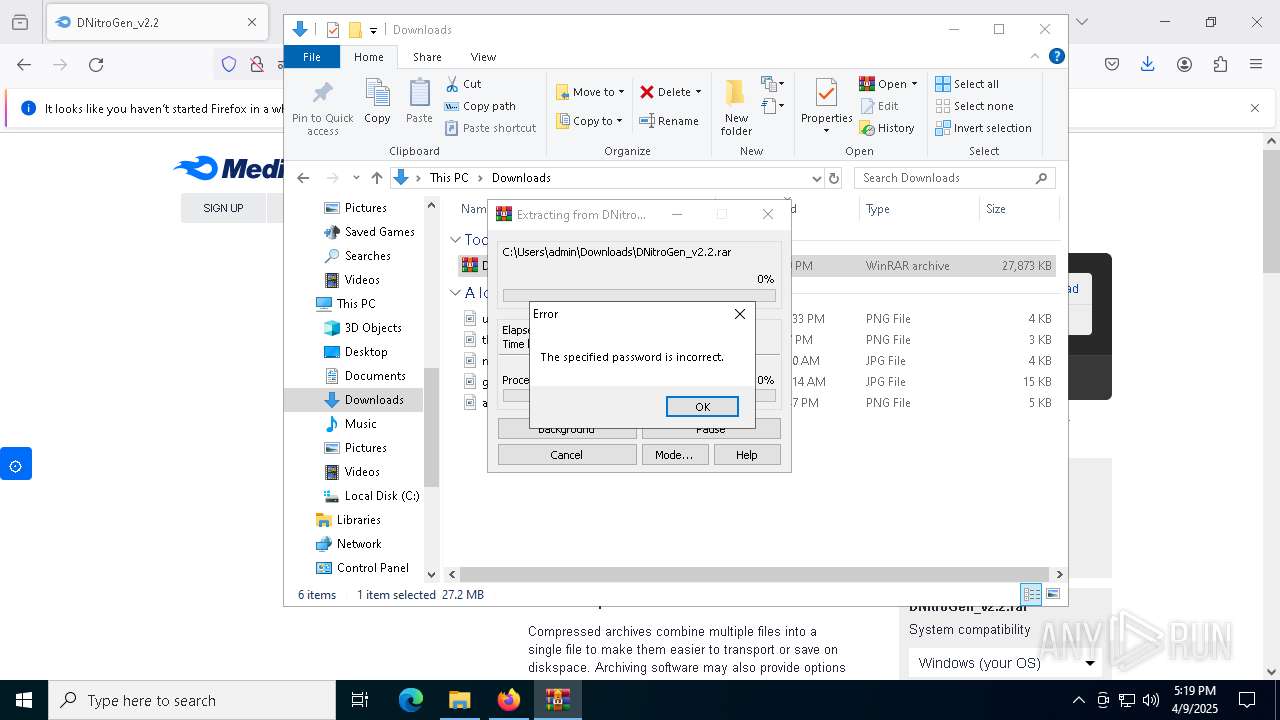
Task: Click the Up one level arrow
Action: (x=376, y=178)
